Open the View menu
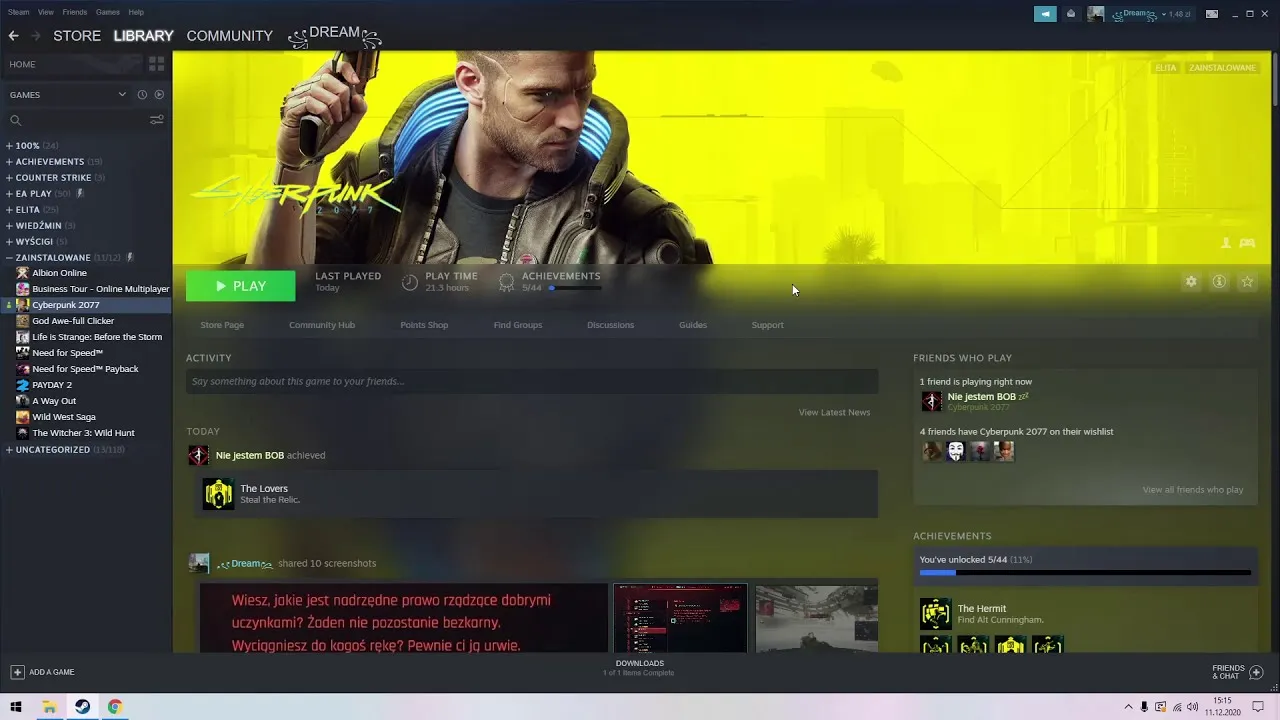The width and height of the screenshot is (1280, 720). pos(46,12)
